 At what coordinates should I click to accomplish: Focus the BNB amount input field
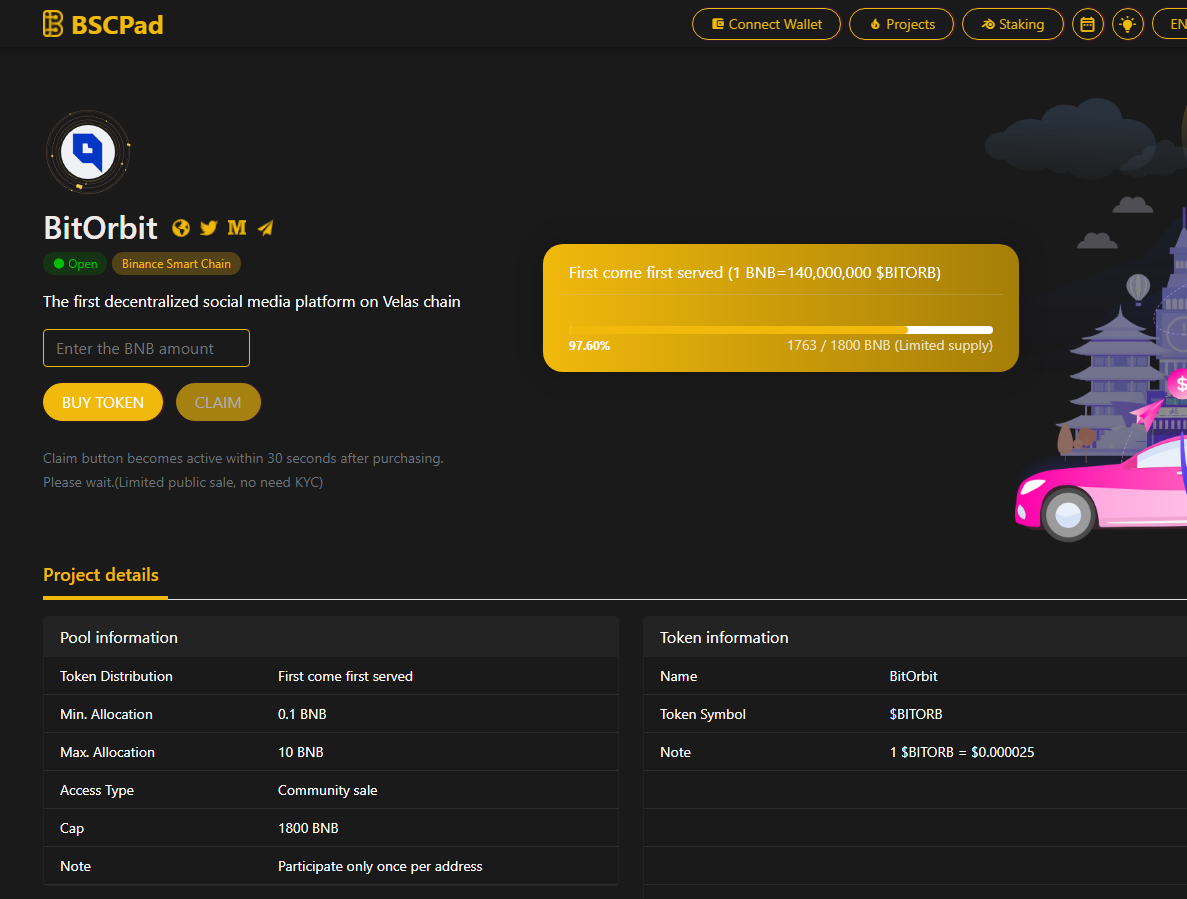[x=146, y=348]
